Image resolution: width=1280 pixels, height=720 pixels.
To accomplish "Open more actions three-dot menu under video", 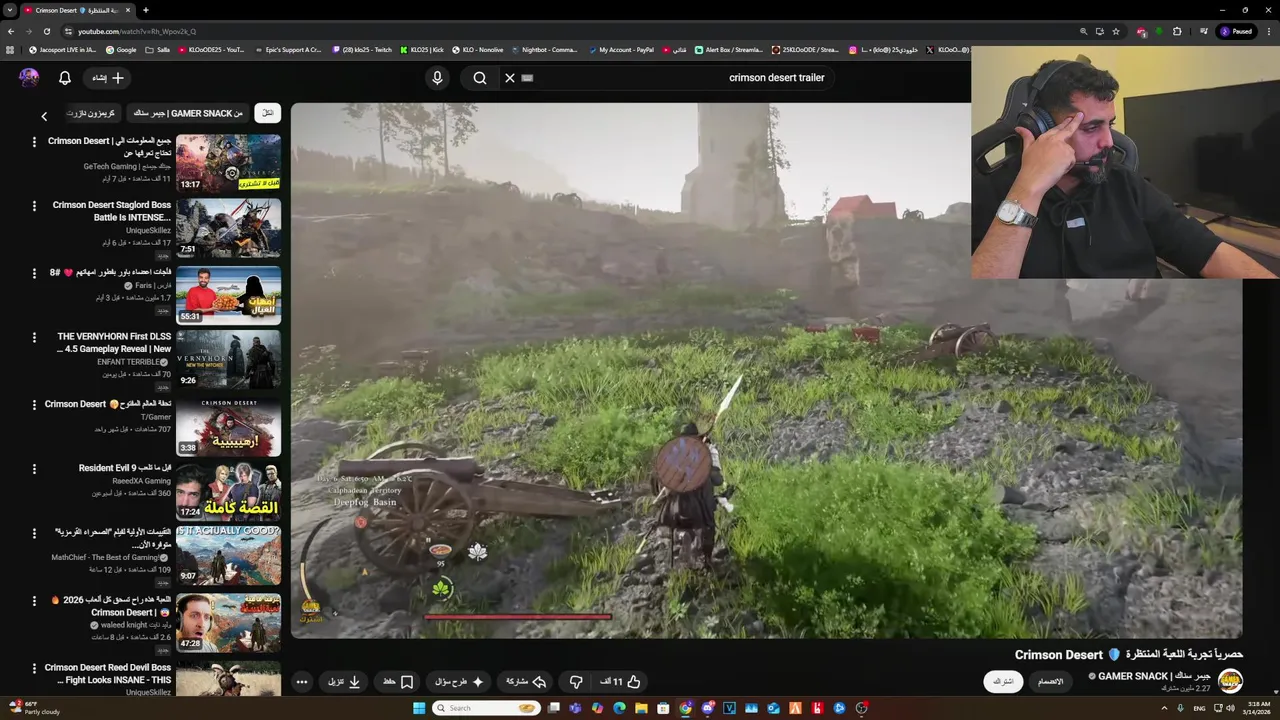I will tap(301, 682).
